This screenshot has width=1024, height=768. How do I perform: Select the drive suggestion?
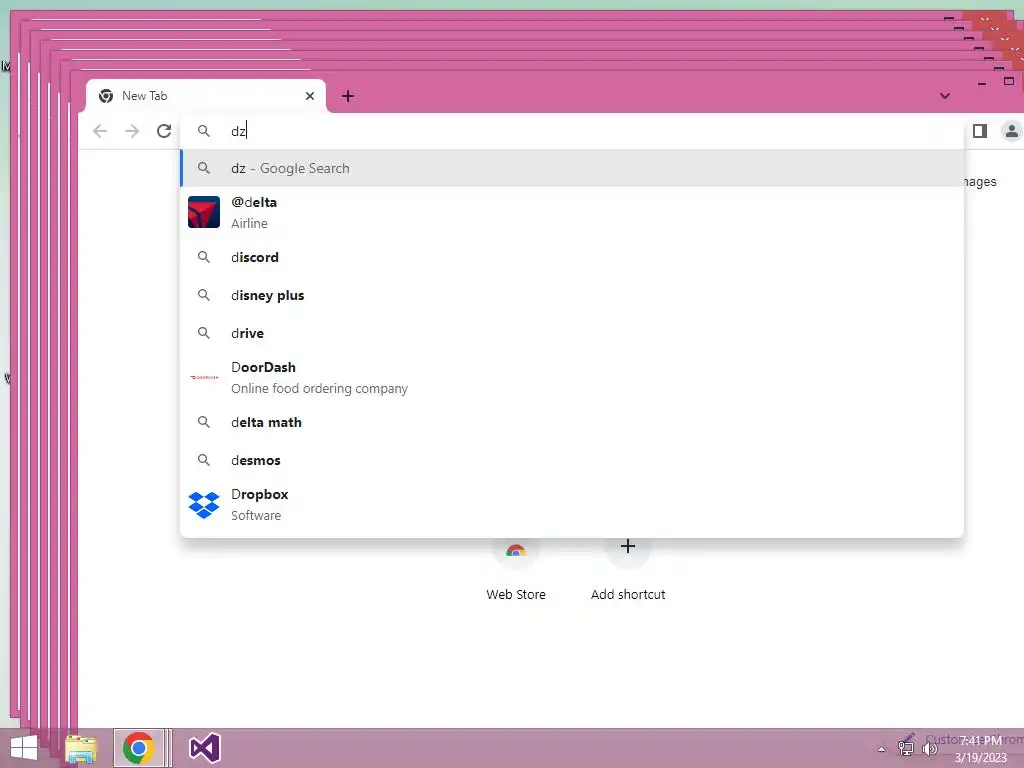tap(571, 333)
